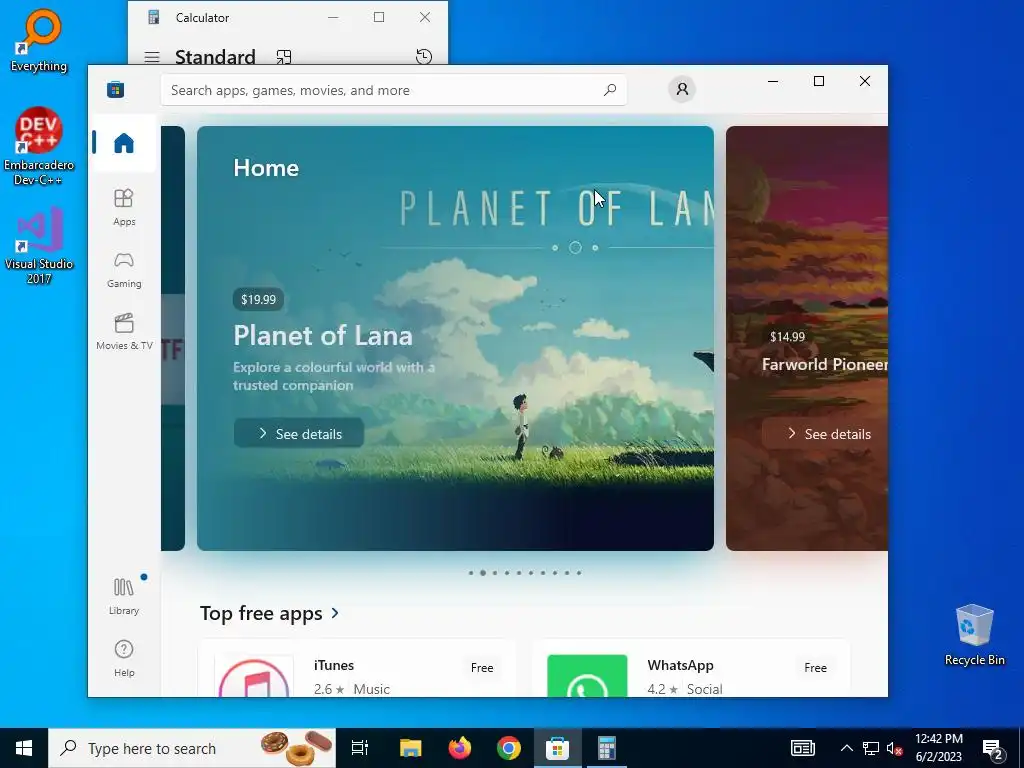
Task: Open the WhatsApp app icon
Action: tap(587, 676)
